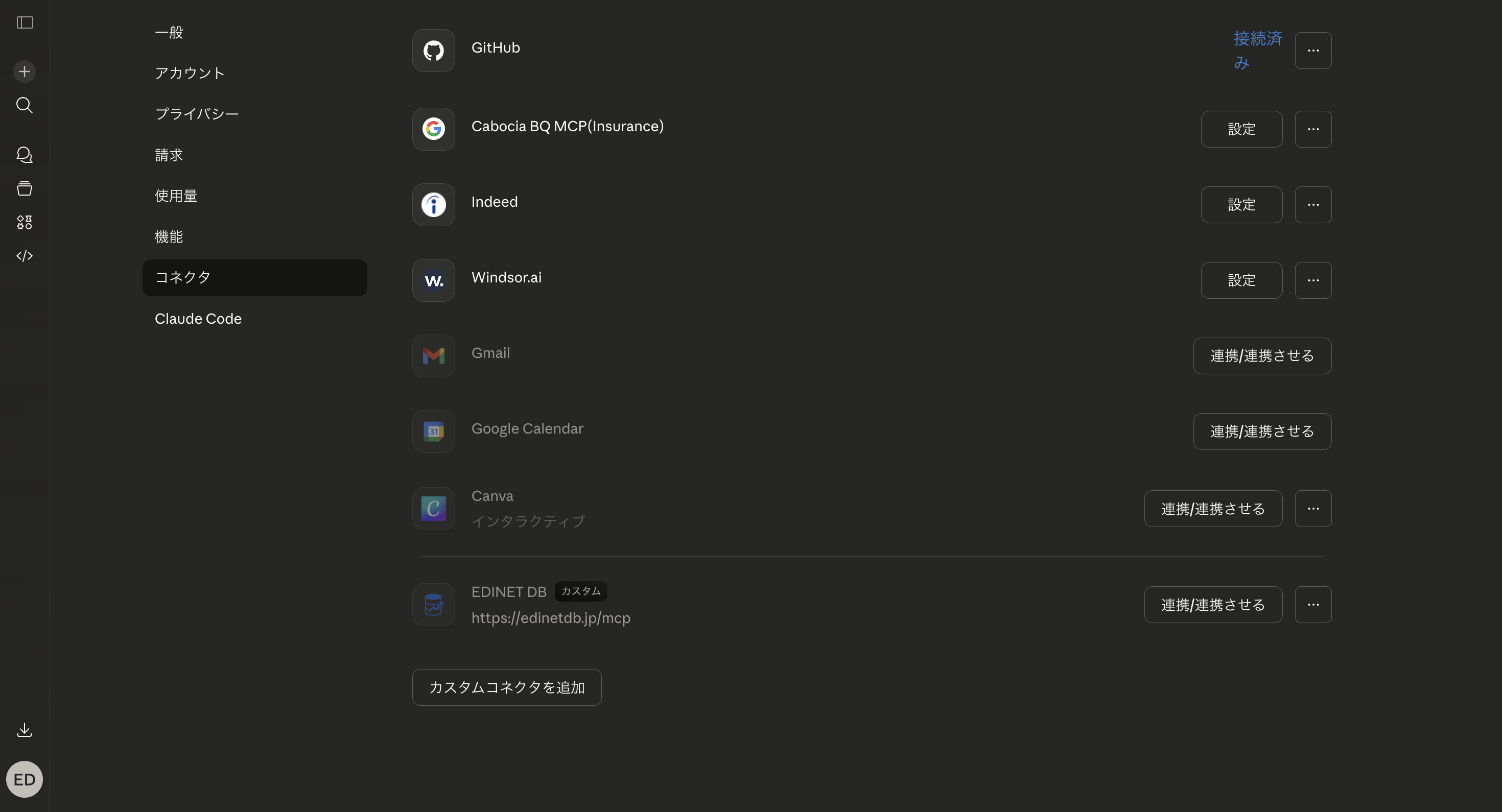Start a new chat via the plus icon

coord(24,71)
